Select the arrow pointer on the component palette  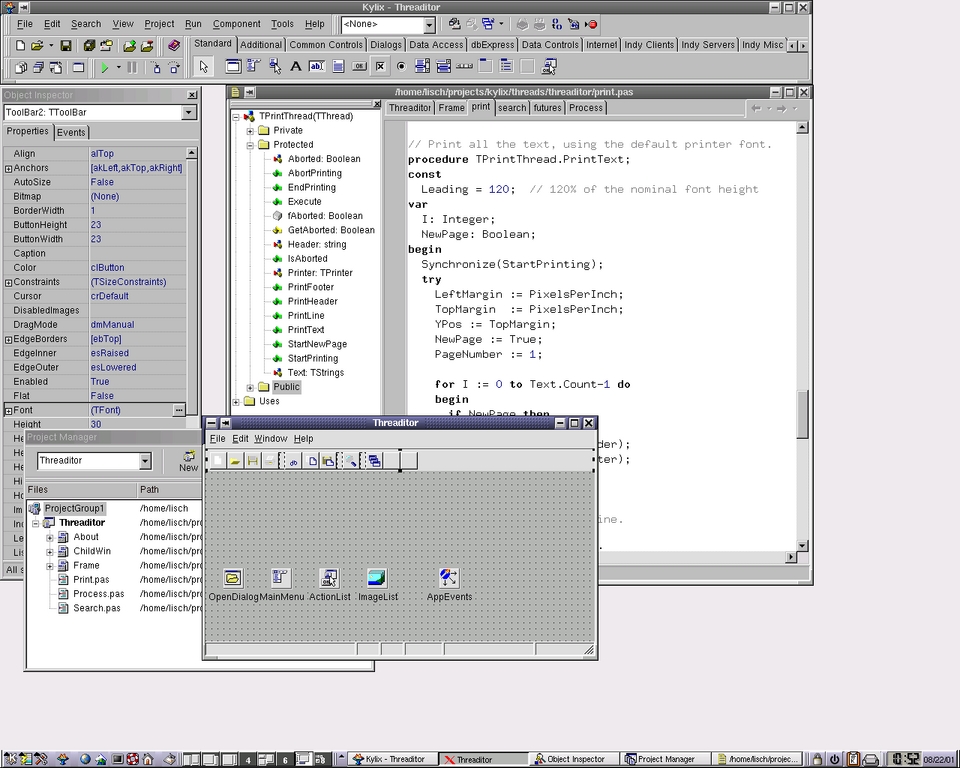click(x=202, y=66)
